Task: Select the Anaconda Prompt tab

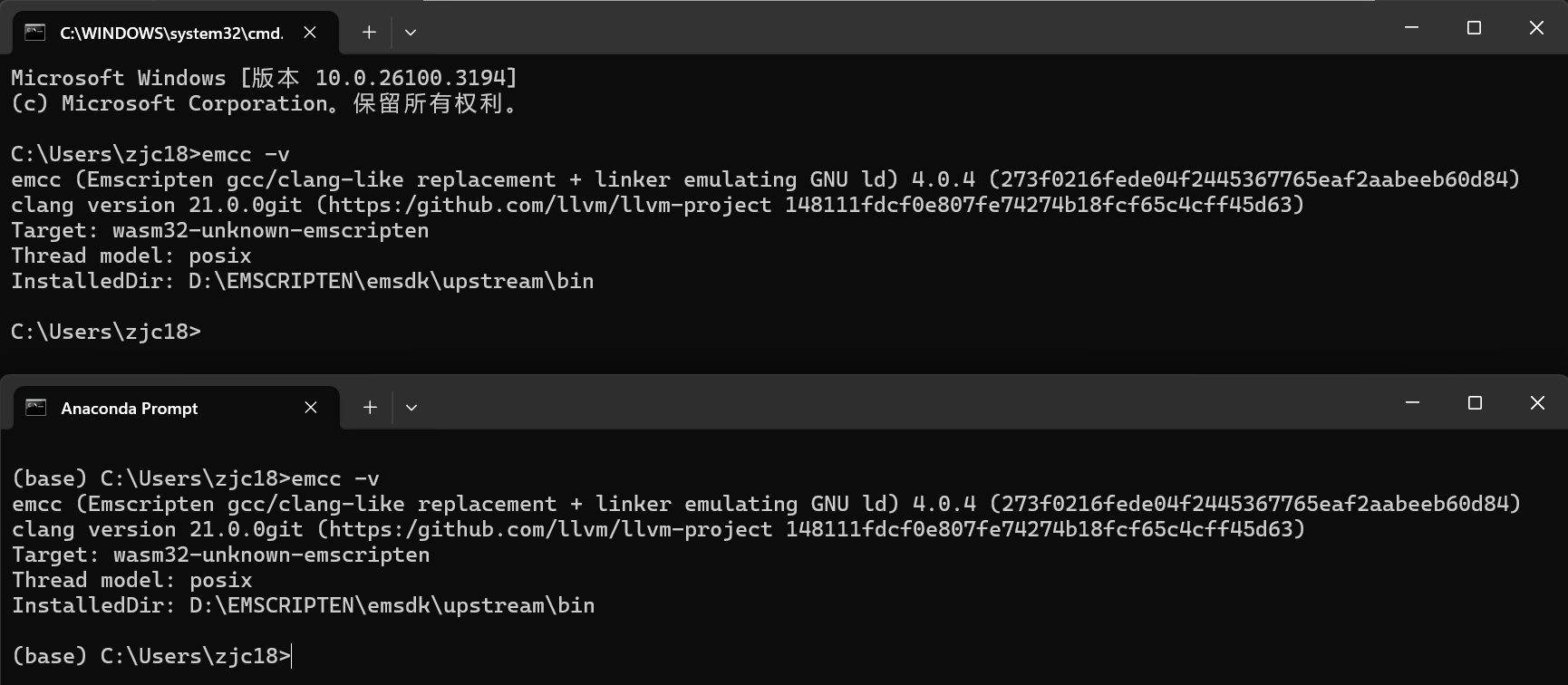Action: tap(130, 409)
